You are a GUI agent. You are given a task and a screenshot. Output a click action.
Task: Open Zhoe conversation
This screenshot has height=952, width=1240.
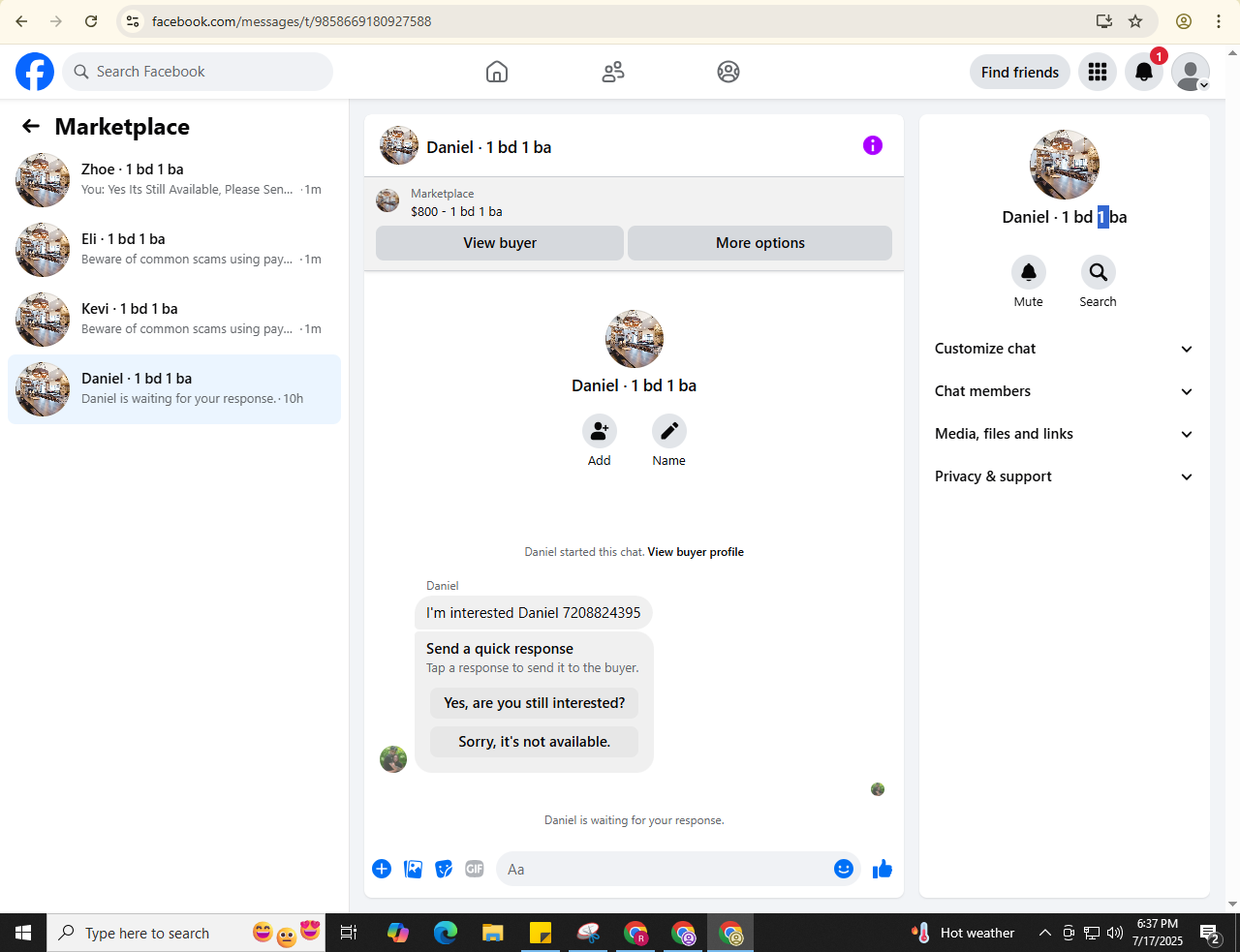coord(174,180)
